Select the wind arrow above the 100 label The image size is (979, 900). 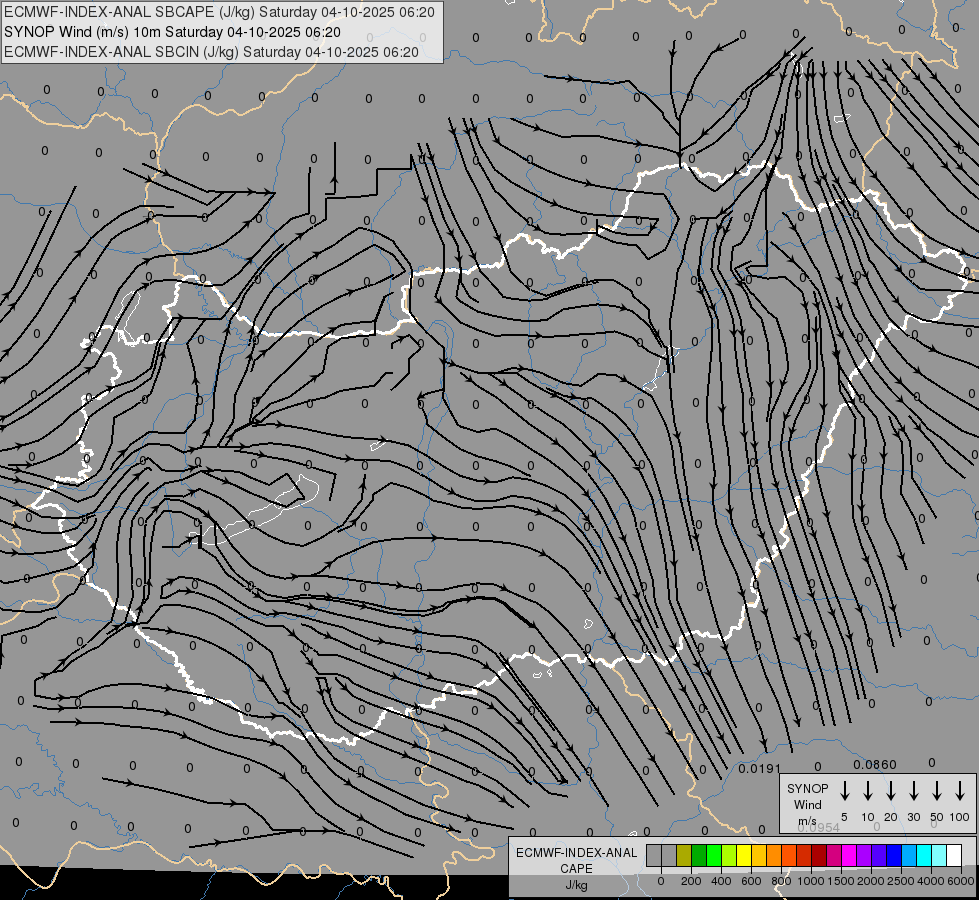[x=960, y=790]
